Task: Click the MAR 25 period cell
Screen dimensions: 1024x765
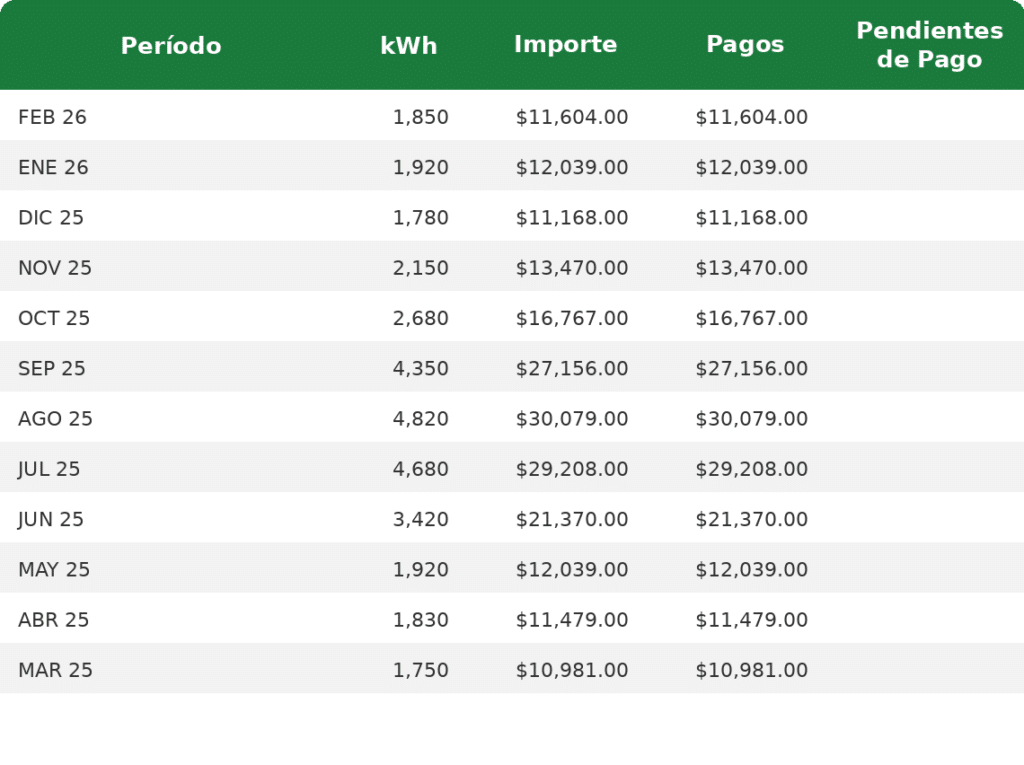Action: pos(56,670)
